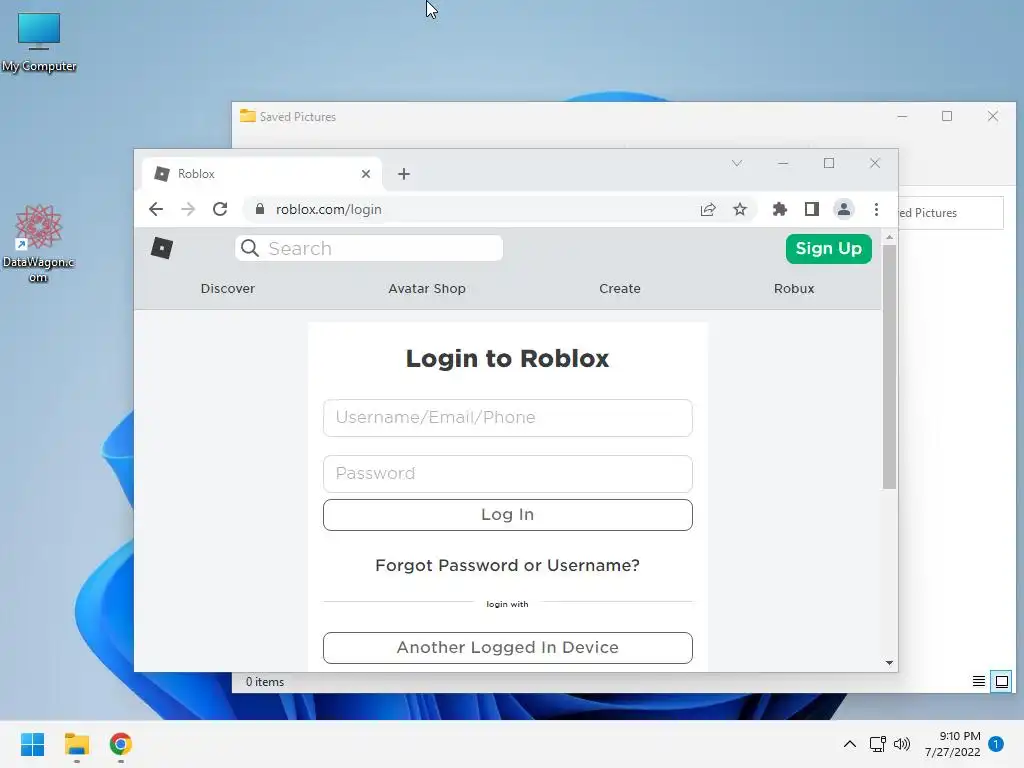Image resolution: width=1024 pixels, height=768 pixels.
Task: Minimize the Chrome window
Action: click(783, 163)
